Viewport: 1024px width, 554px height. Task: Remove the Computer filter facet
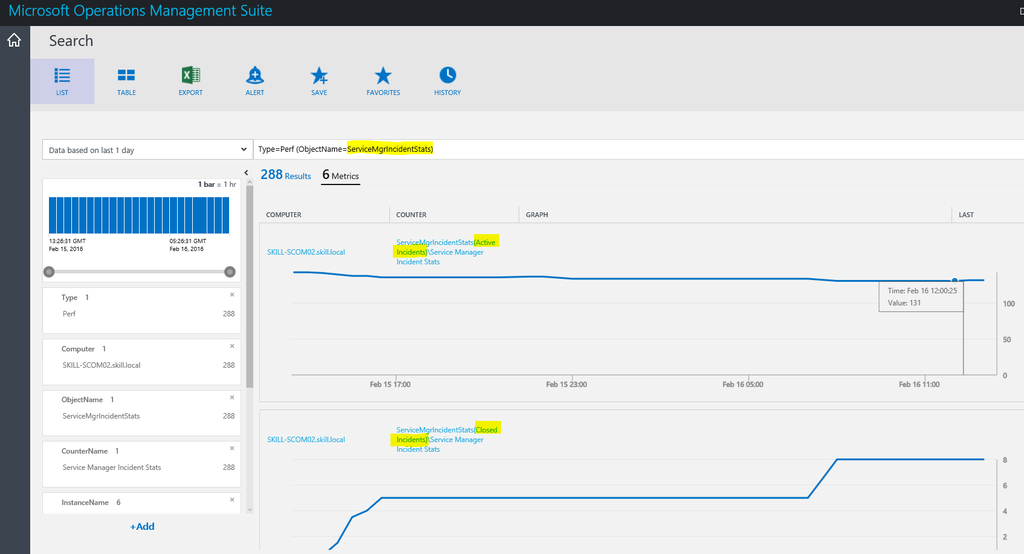pyautogui.click(x=232, y=346)
